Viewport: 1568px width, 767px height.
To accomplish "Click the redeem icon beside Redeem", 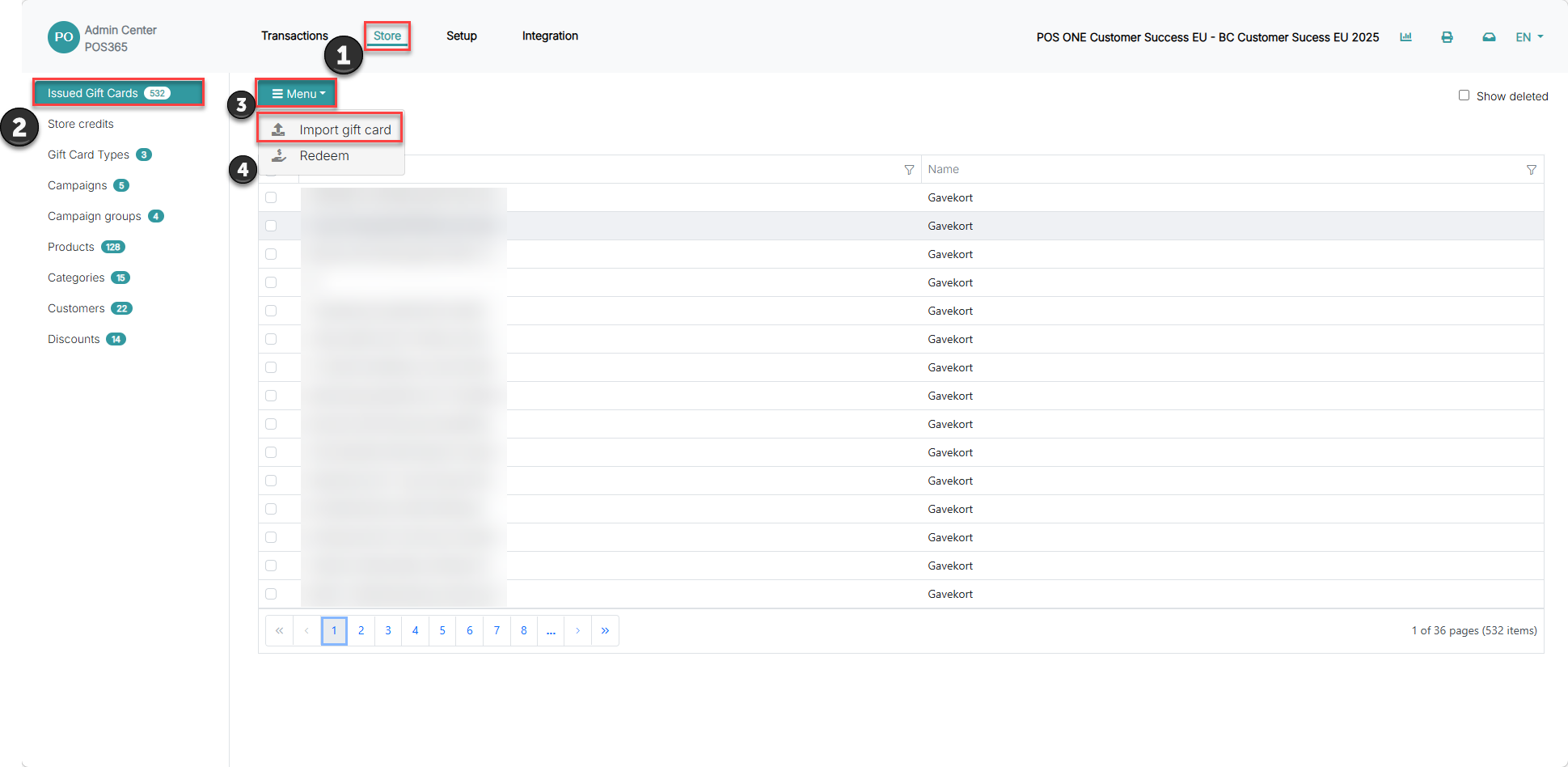I will (279, 155).
